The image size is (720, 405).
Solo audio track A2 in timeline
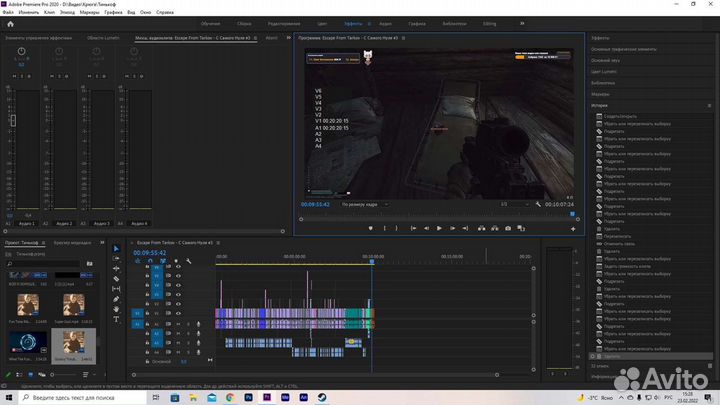[x=188, y=333]
